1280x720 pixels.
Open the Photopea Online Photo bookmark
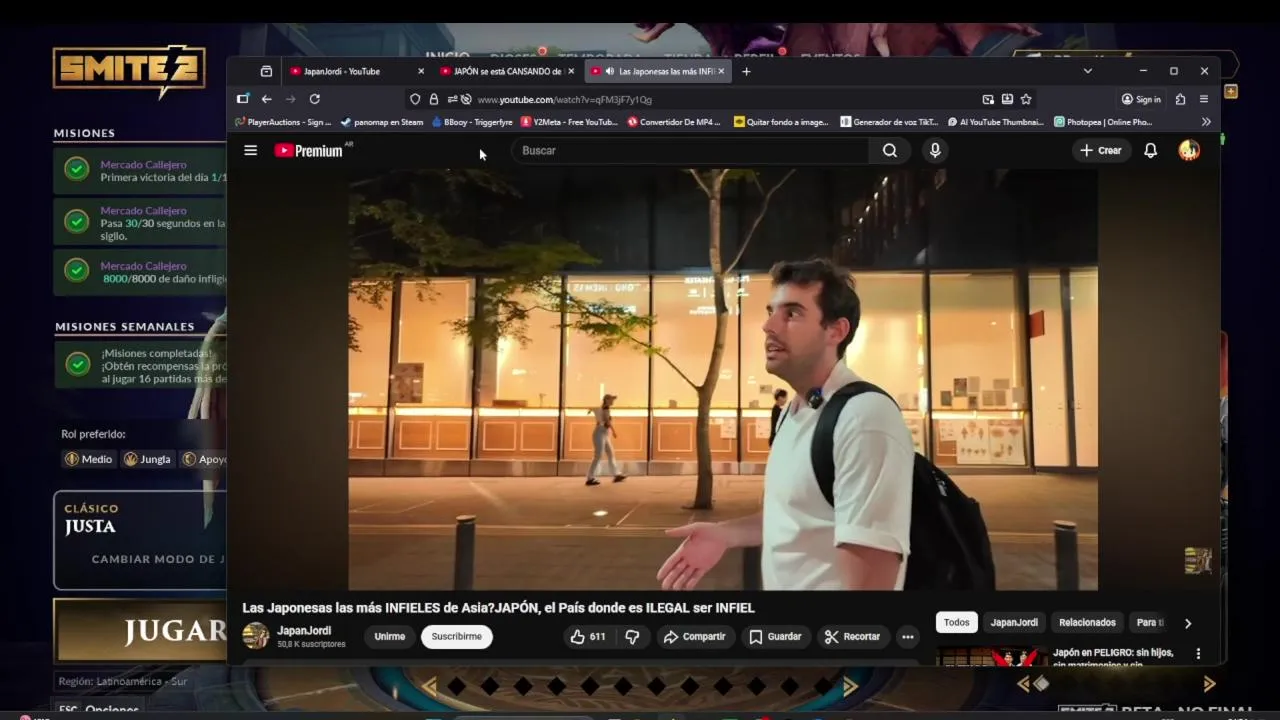pyautogui.click(x=1103, y=122)
